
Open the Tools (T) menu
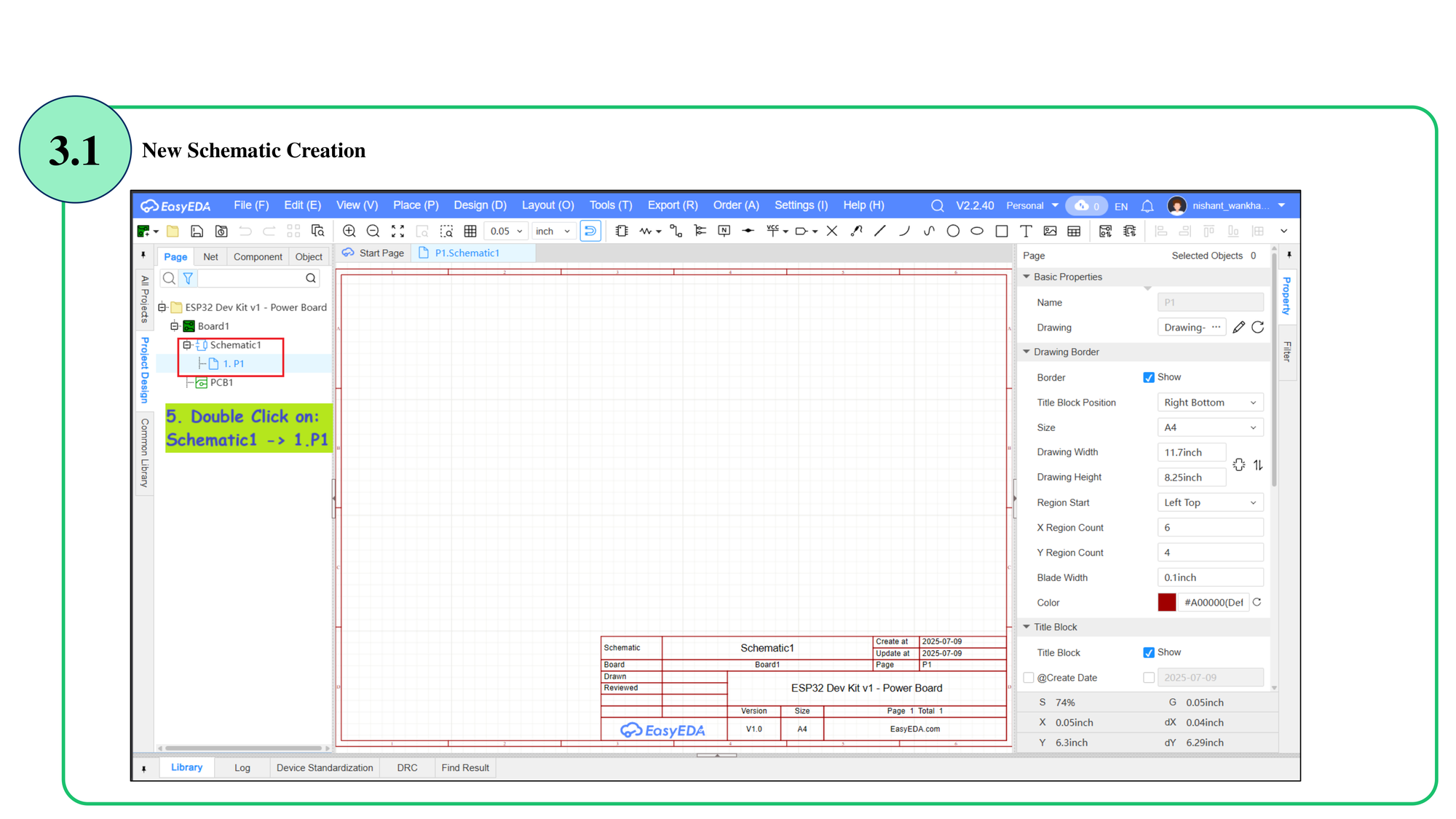[611, 205]
